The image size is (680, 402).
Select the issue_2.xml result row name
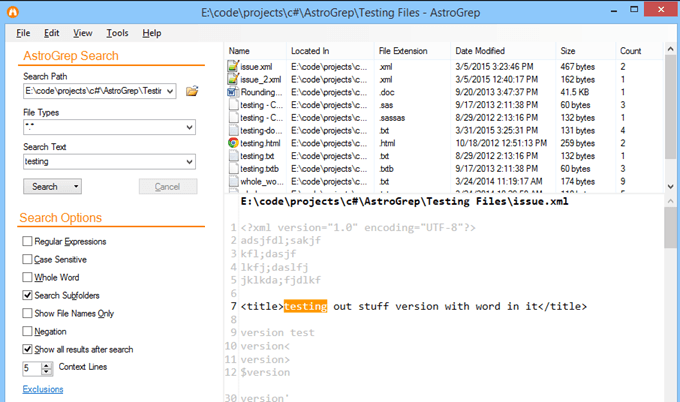pos(261,79)
